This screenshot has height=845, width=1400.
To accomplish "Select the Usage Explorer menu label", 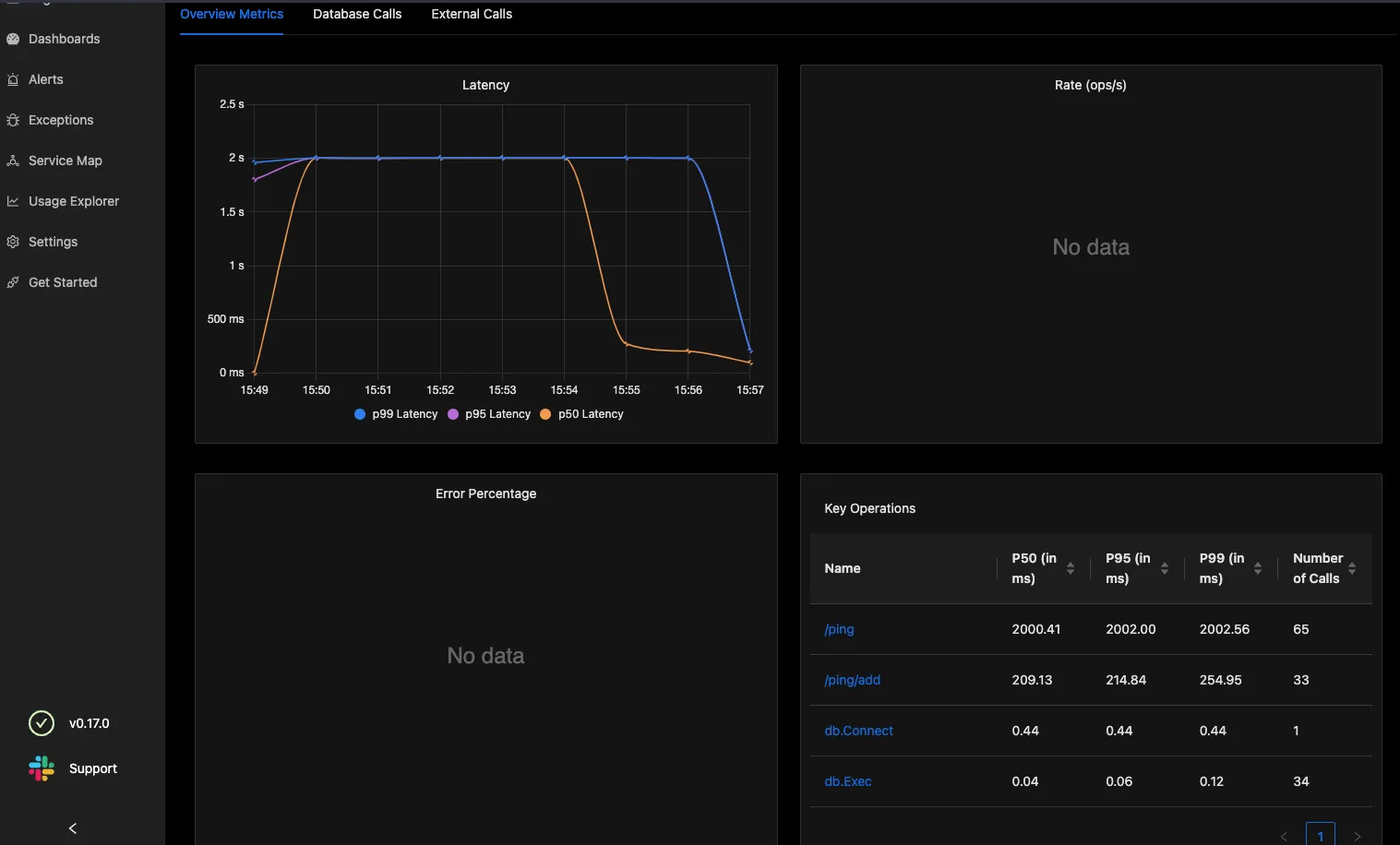I will [x=74, y=201].
